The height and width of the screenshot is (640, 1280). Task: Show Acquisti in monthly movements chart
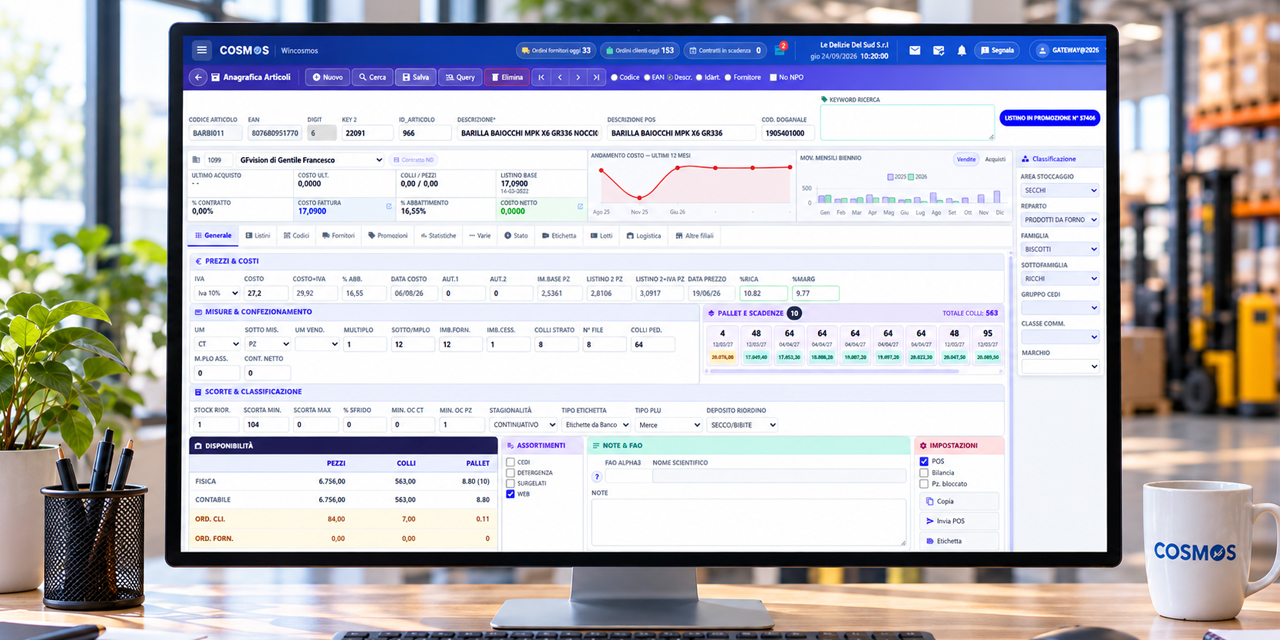pos(995,159)
